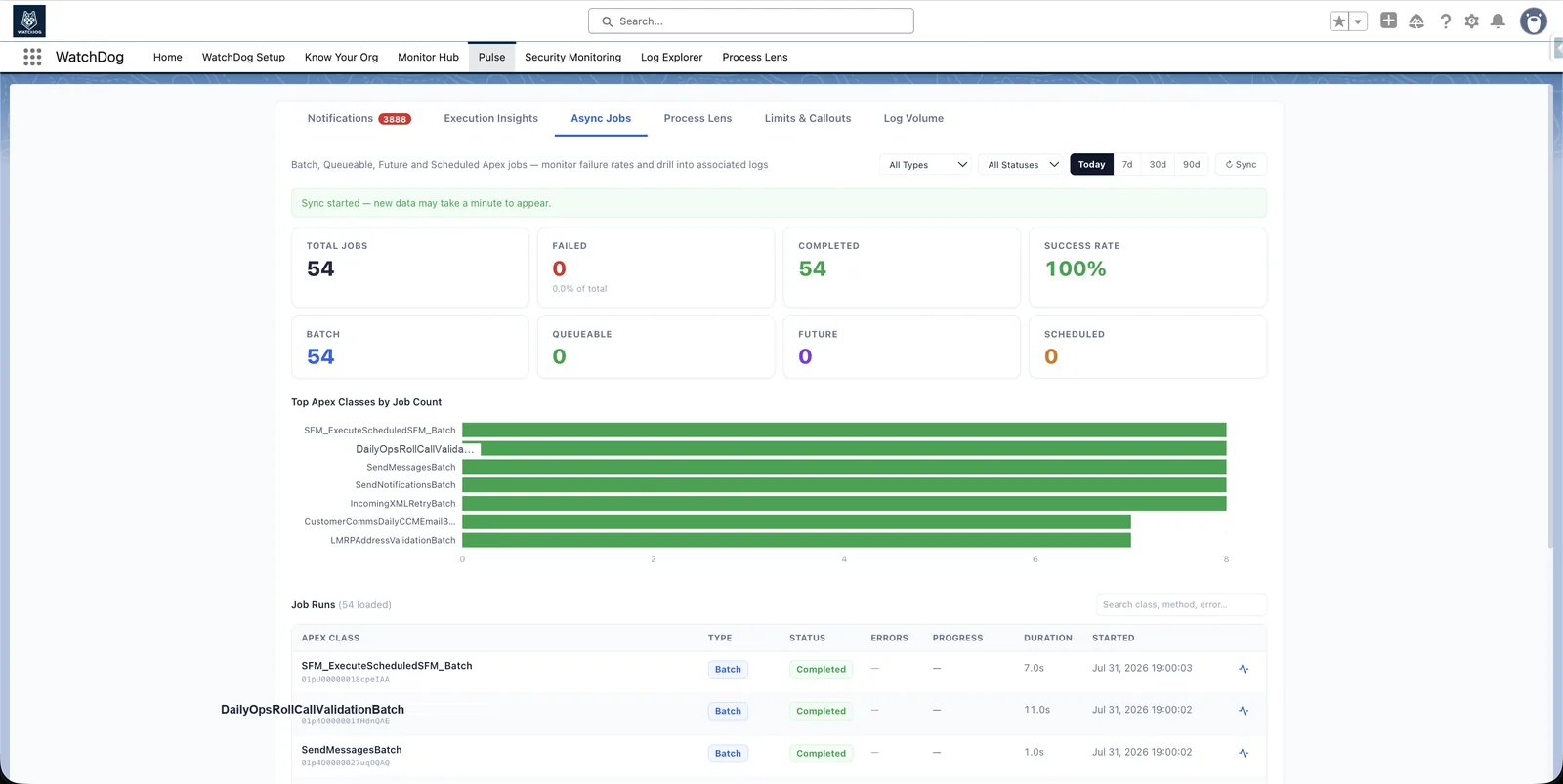1563x784 pixels.
Task: Click the Future count card
Action: point(902,347)
